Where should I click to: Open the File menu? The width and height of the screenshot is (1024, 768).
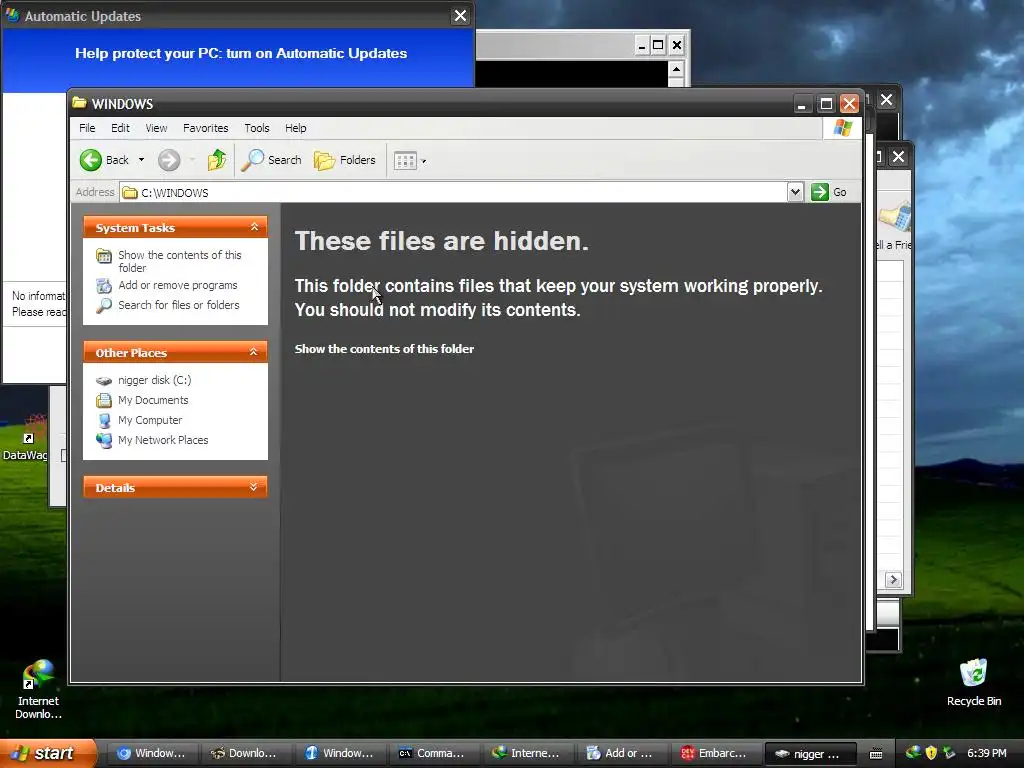87,128
